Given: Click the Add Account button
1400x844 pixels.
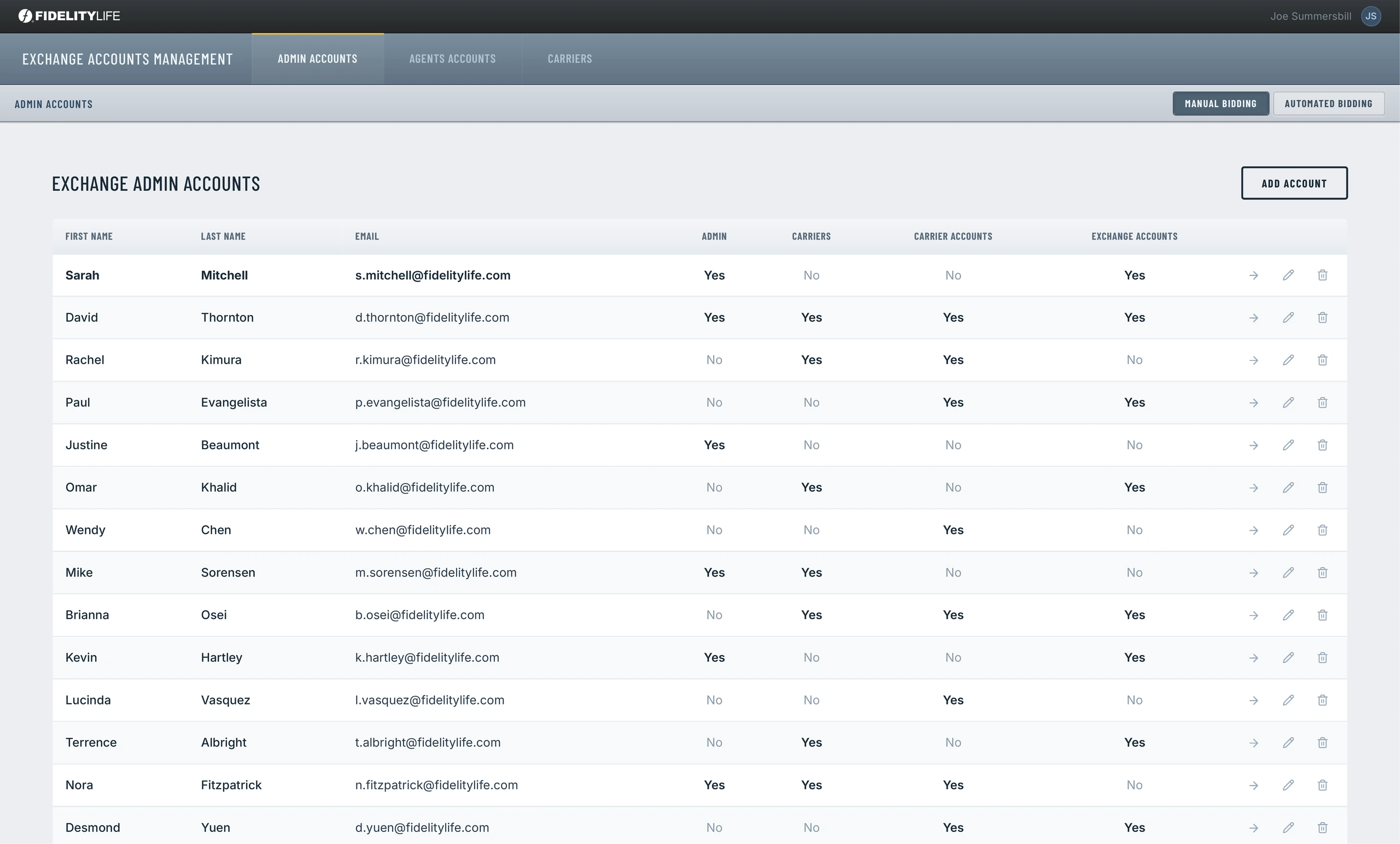Looking at the screenshot, I should point(1294,183).
